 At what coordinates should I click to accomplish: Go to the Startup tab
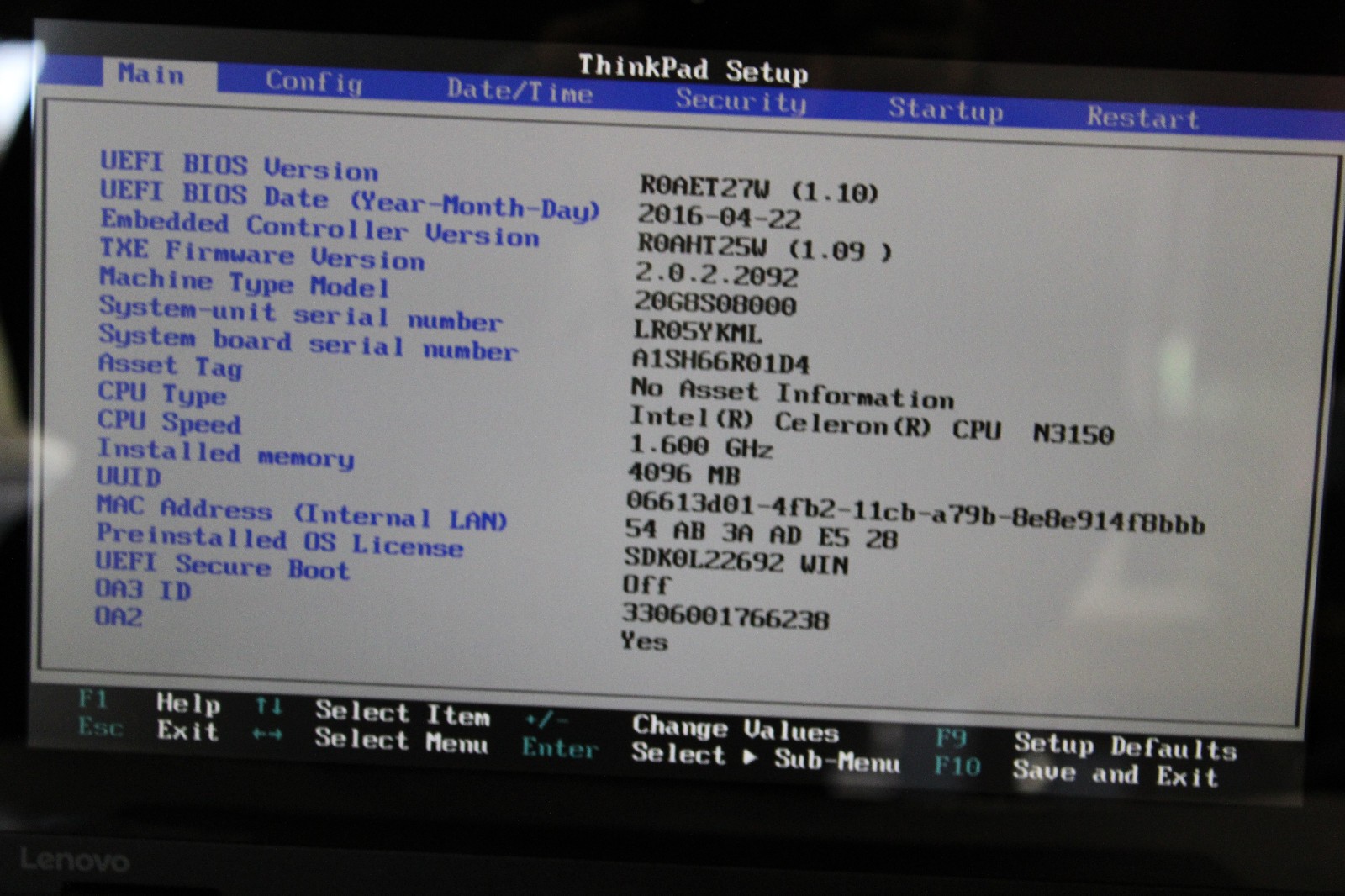point(946,108)
